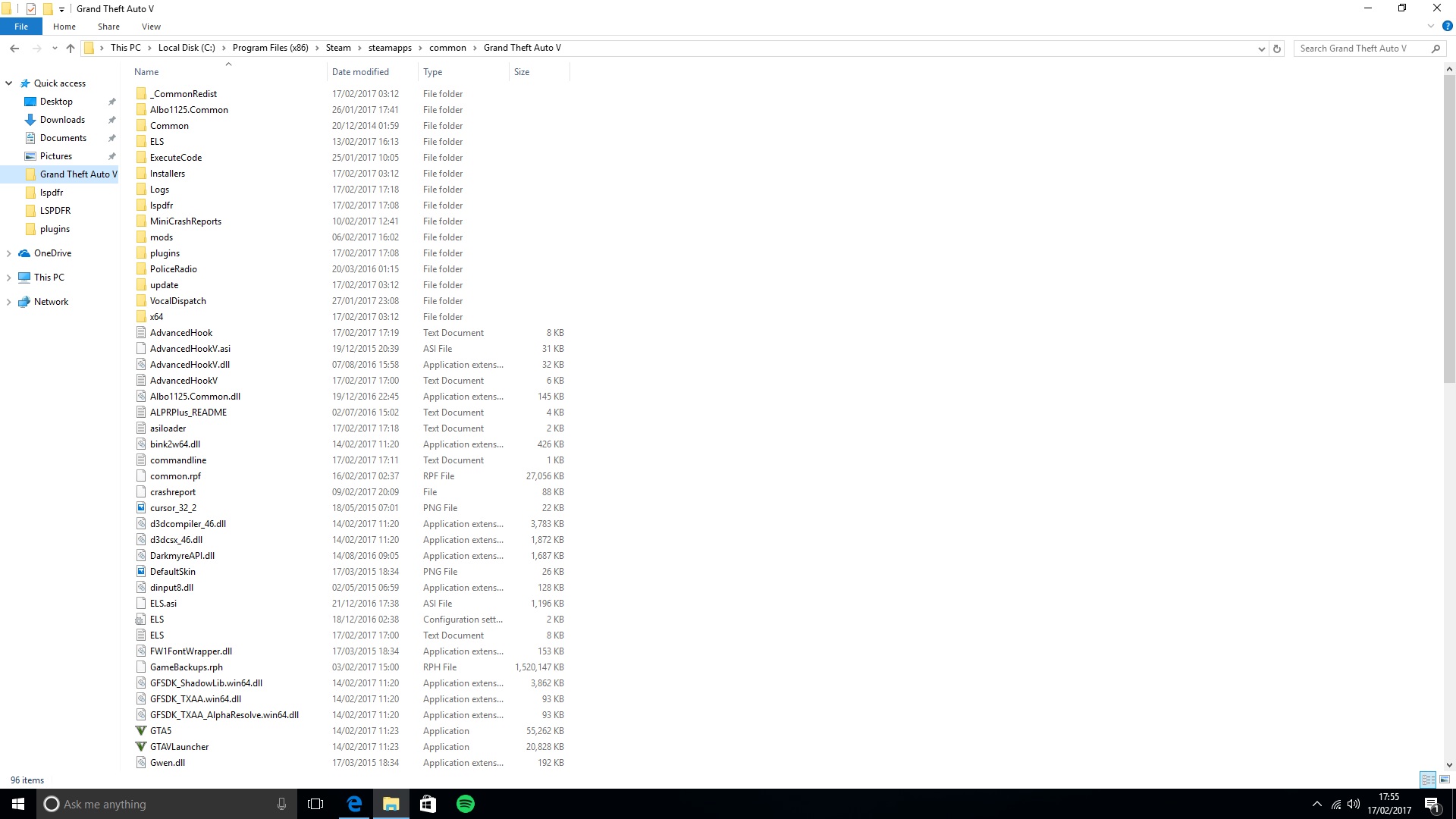Navigate back with the back arrow
Viewport: 1456px width, 819px height.
coord(14,49)
